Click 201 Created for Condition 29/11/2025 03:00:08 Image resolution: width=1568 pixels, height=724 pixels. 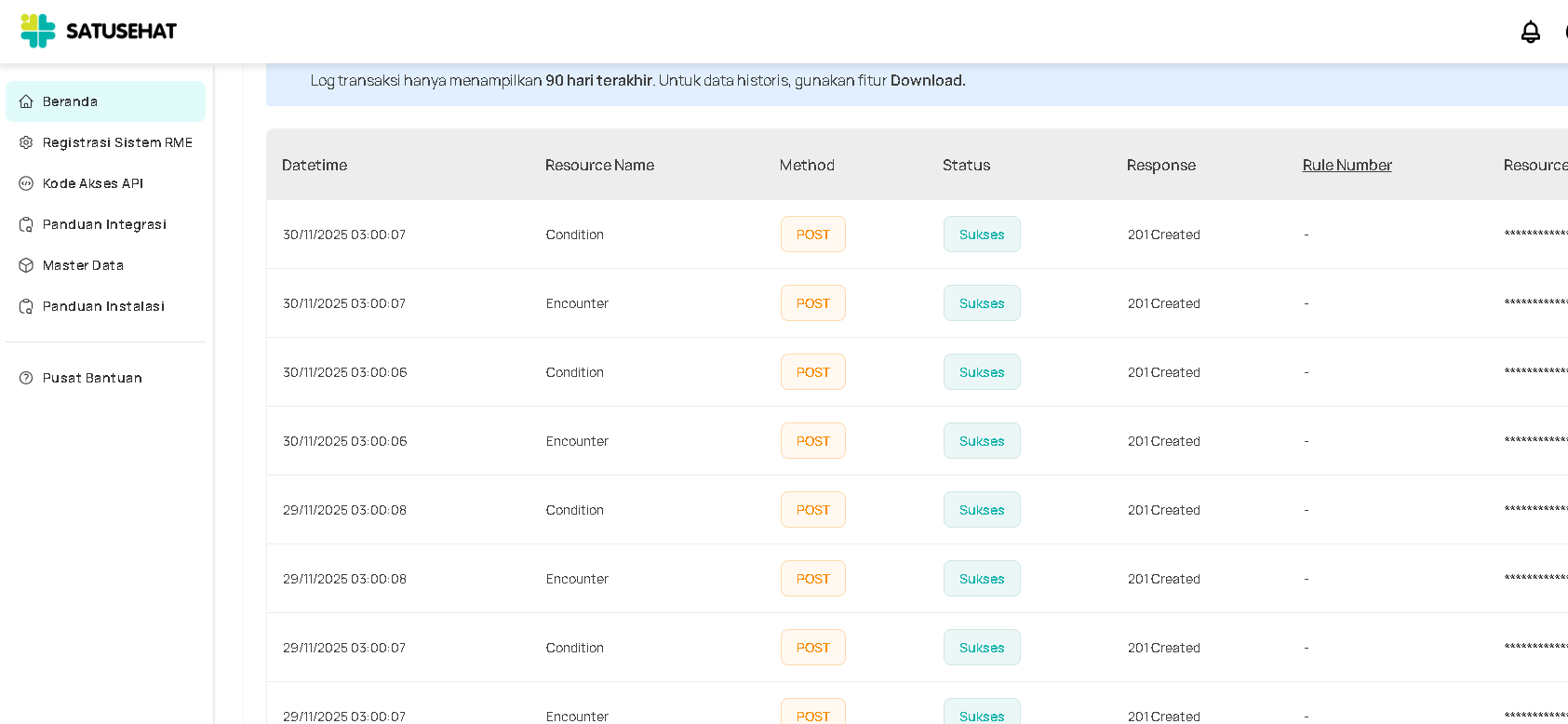coord(1163,510)
